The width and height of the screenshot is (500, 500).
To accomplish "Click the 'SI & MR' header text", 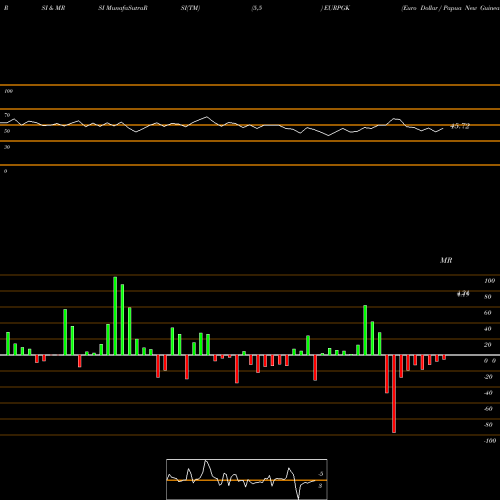I will pyautogui.click(x=53, y=8).
